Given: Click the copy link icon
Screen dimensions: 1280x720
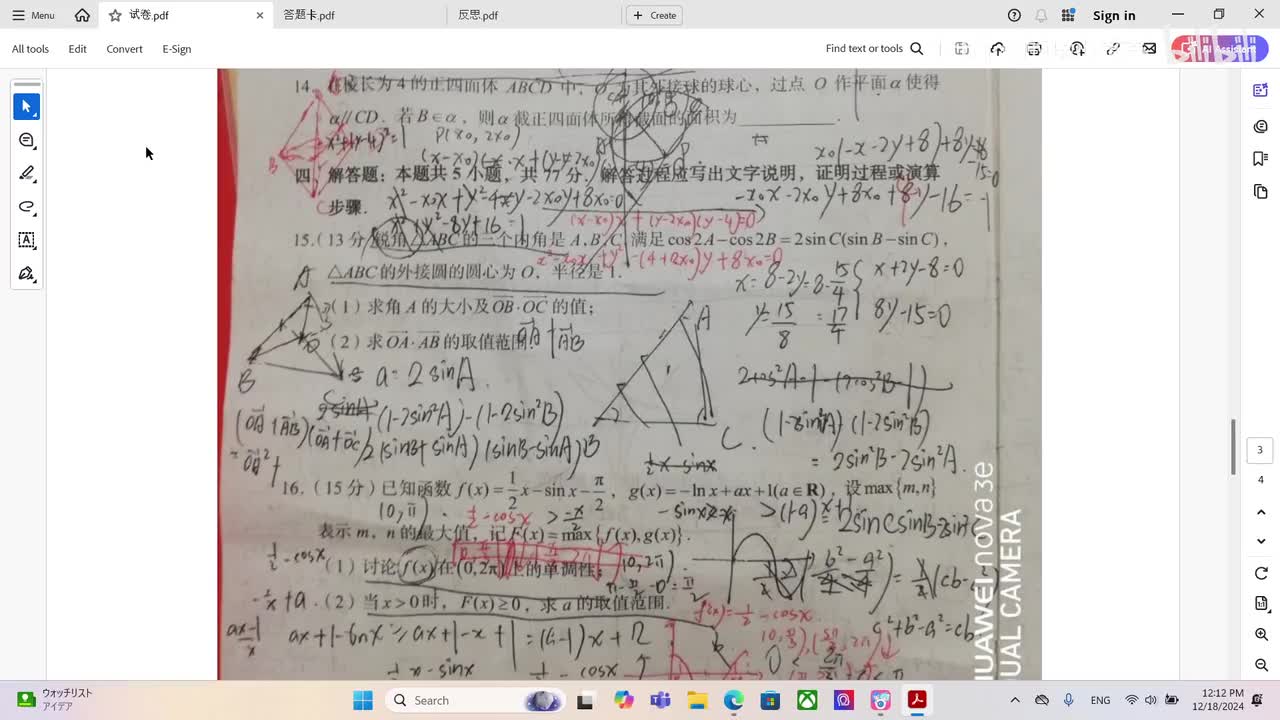Looking at the screenshot, I should 1113,48.
